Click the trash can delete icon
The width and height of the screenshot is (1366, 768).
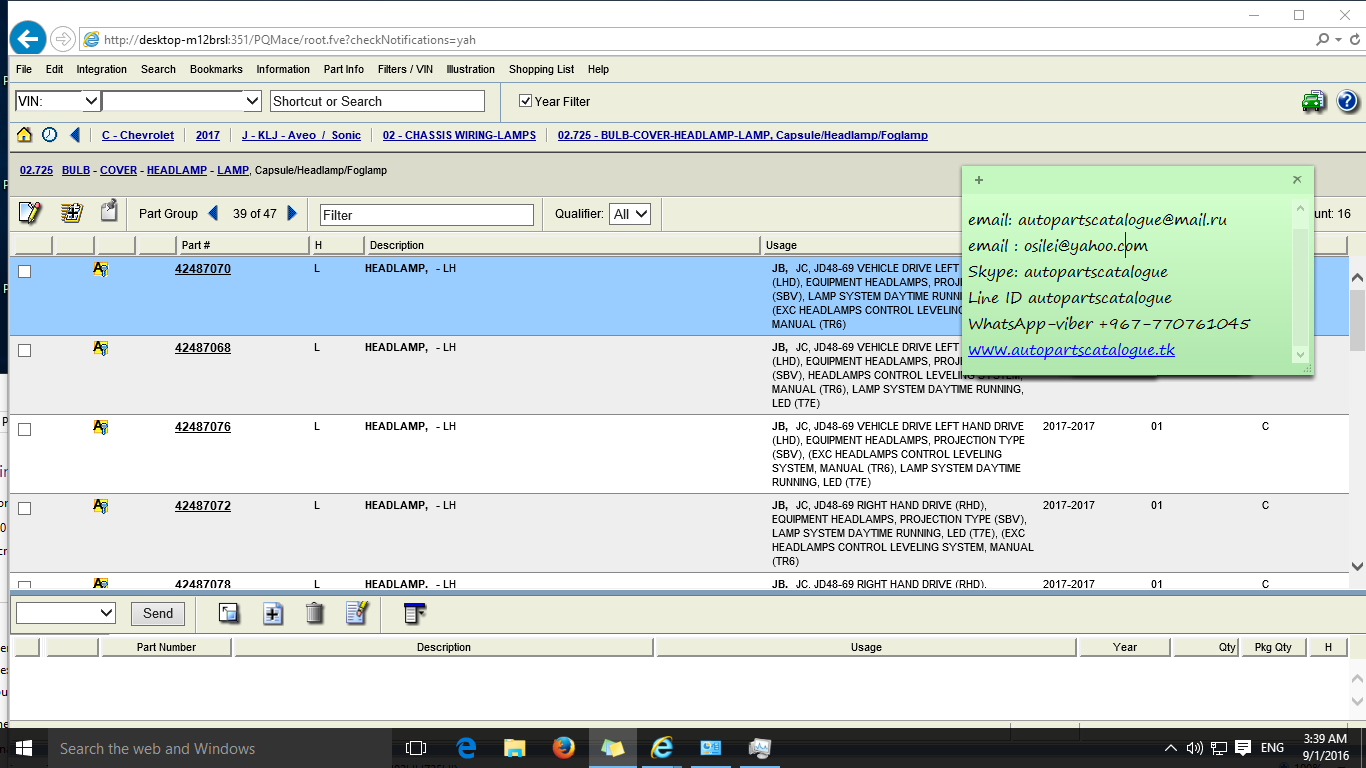click(315, 613)
